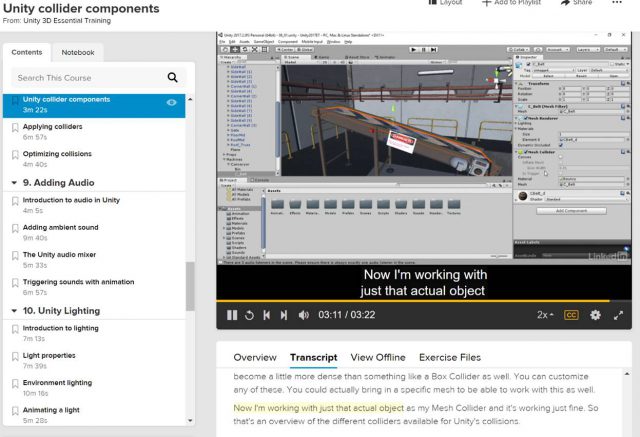Click the replay/rewind circular arrow icon

pos(249,315)
